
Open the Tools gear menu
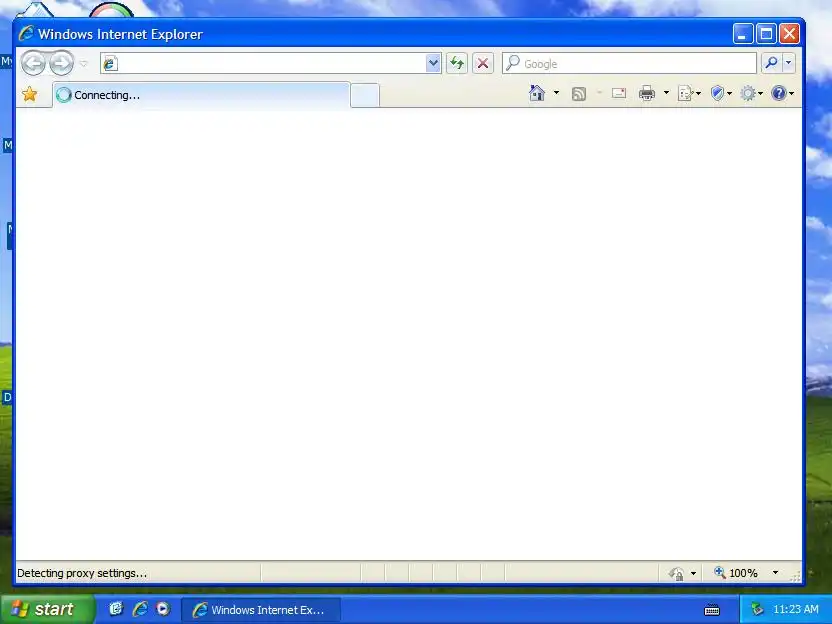(751, 93)
